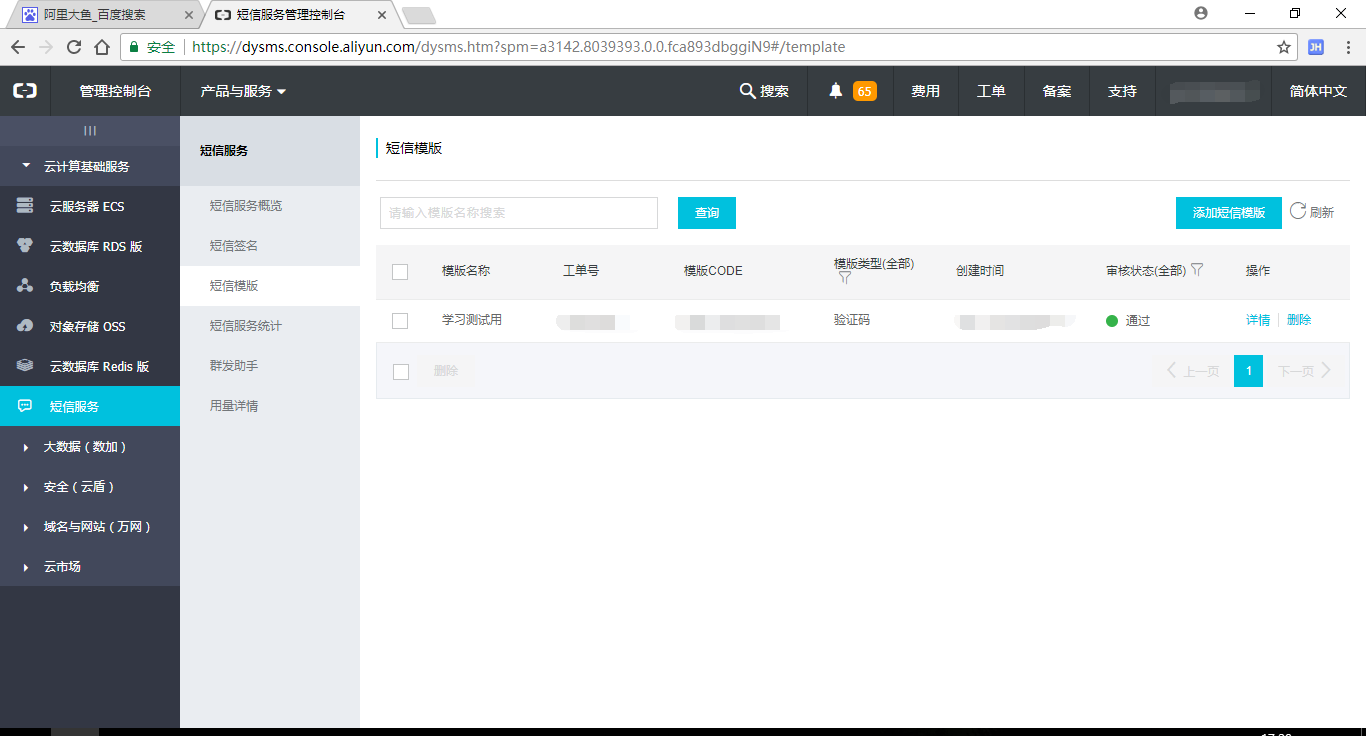
Task: Click the template name search field
Action: (518, 213)
